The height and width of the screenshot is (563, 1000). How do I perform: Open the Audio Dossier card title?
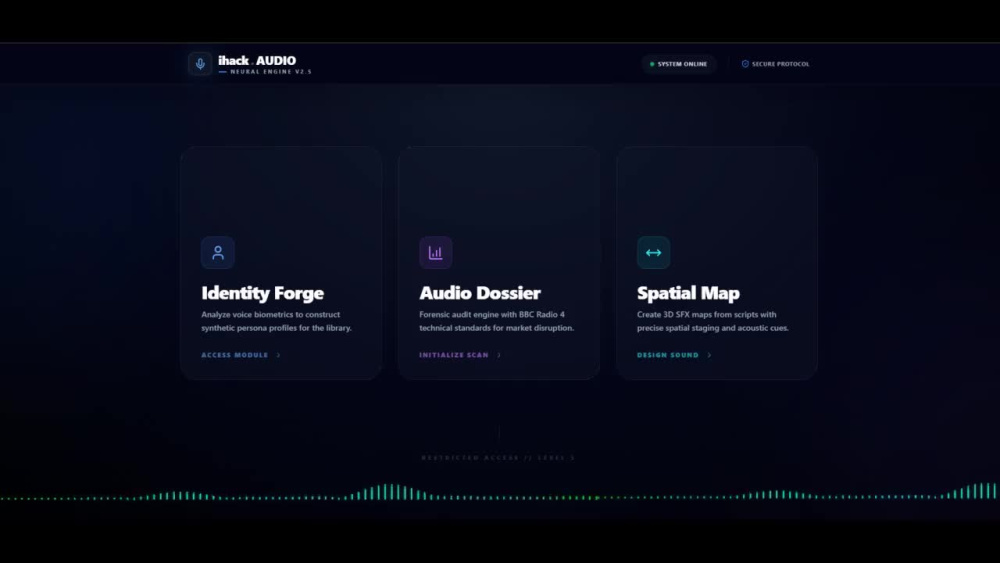[x=480, y=293]
